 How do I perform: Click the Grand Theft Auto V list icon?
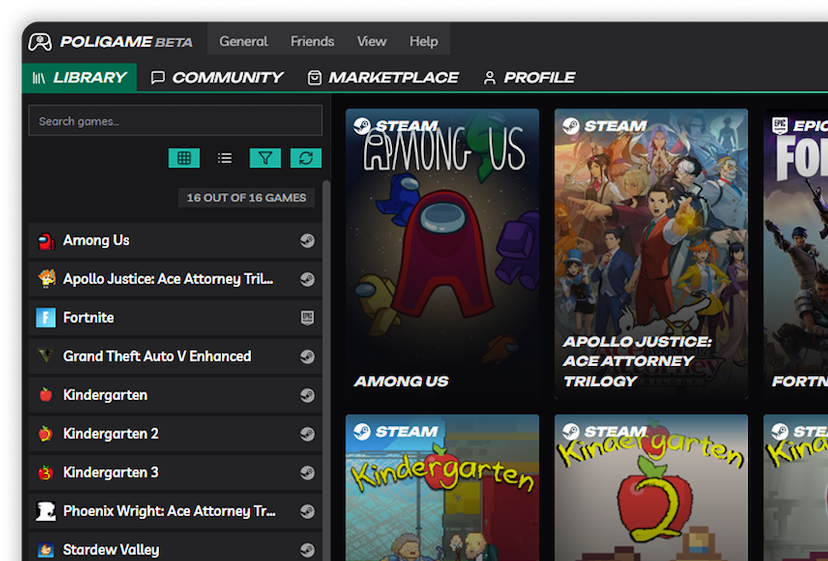[x=46, y=356]
